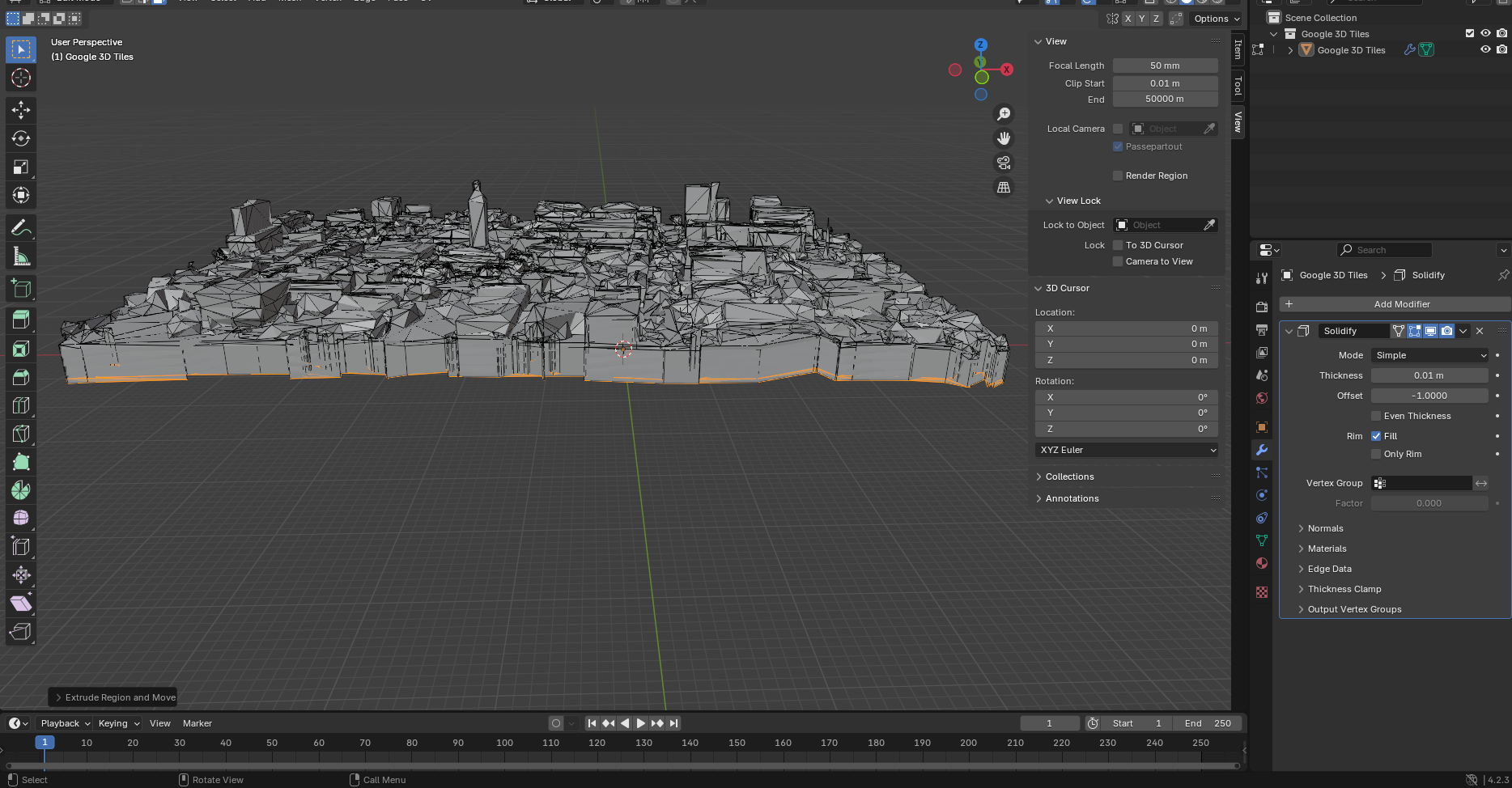Click the zoom magnifier viewport icon
This screenshot has height=788, width=1512.
[x=1004, y=114]
